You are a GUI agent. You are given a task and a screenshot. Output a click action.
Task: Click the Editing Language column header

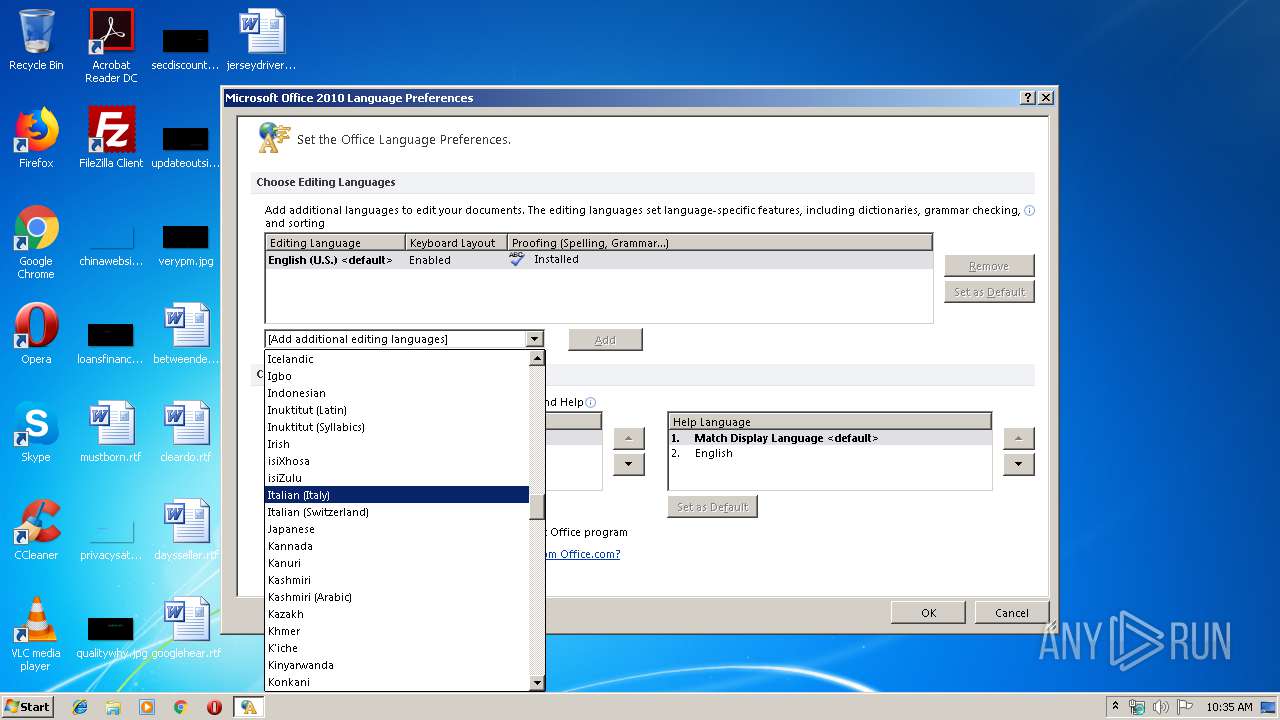pyautogui.click(x=336, y=243)
